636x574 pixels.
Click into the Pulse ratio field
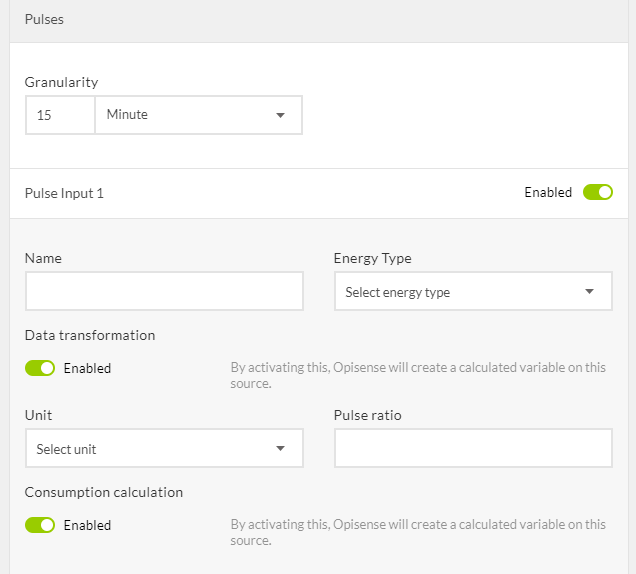pyautogui.click(x=473, y=449)
